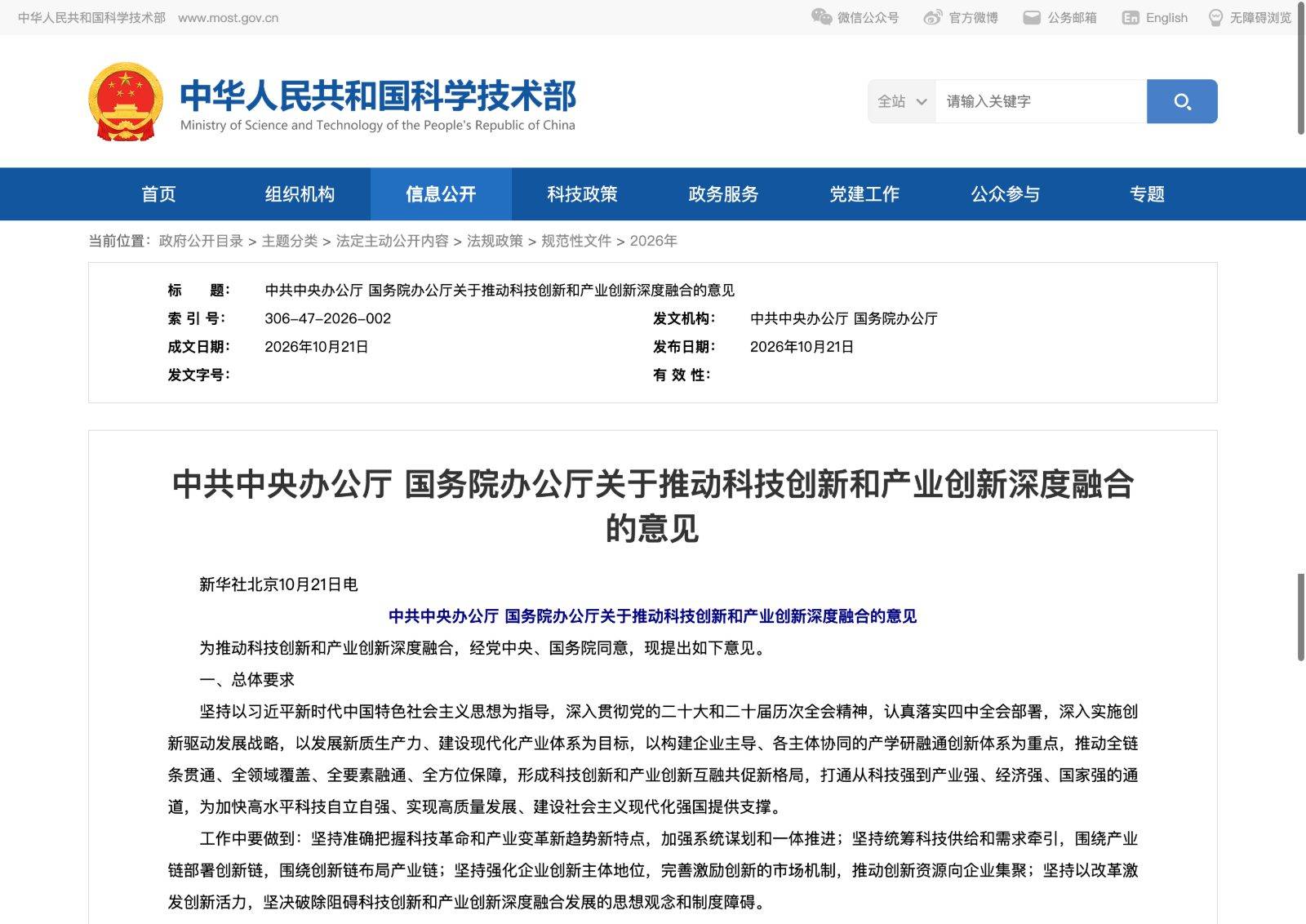Open the 政务服务 navigation item
The image size is (1306, 924).
[723, 194]
